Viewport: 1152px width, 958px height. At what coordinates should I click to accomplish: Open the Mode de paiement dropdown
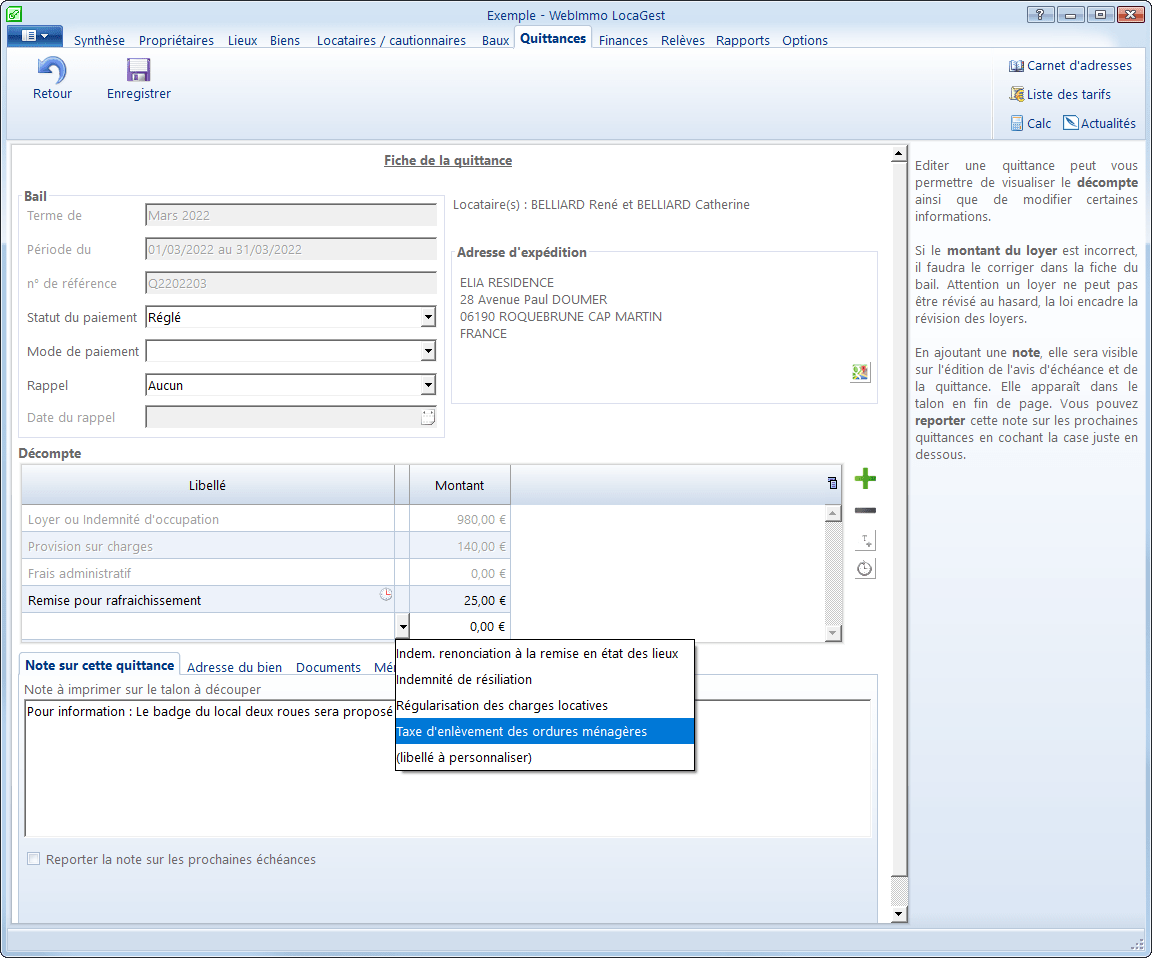pyautogui.click(x=428, y=351)
